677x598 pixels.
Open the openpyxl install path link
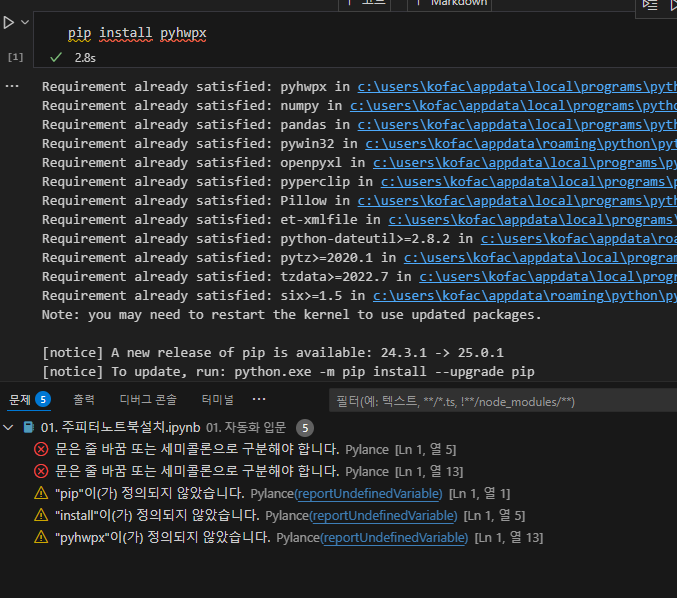525,163
